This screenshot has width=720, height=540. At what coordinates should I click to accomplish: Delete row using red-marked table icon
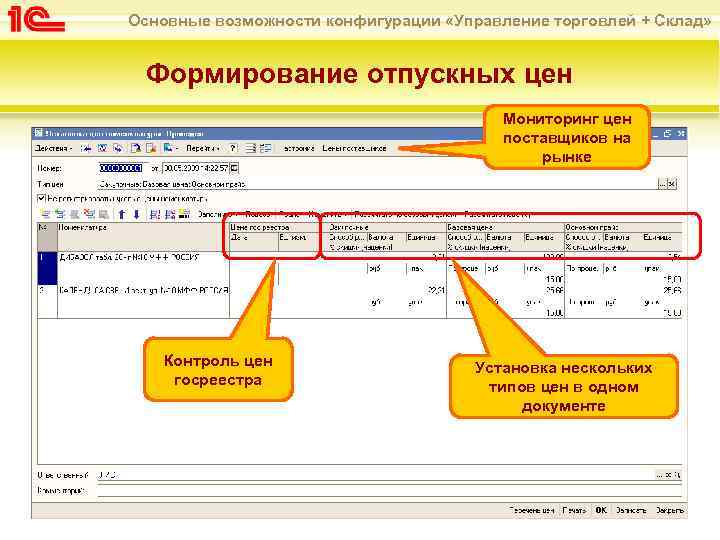pyautogui.click(x=89, y=214)
